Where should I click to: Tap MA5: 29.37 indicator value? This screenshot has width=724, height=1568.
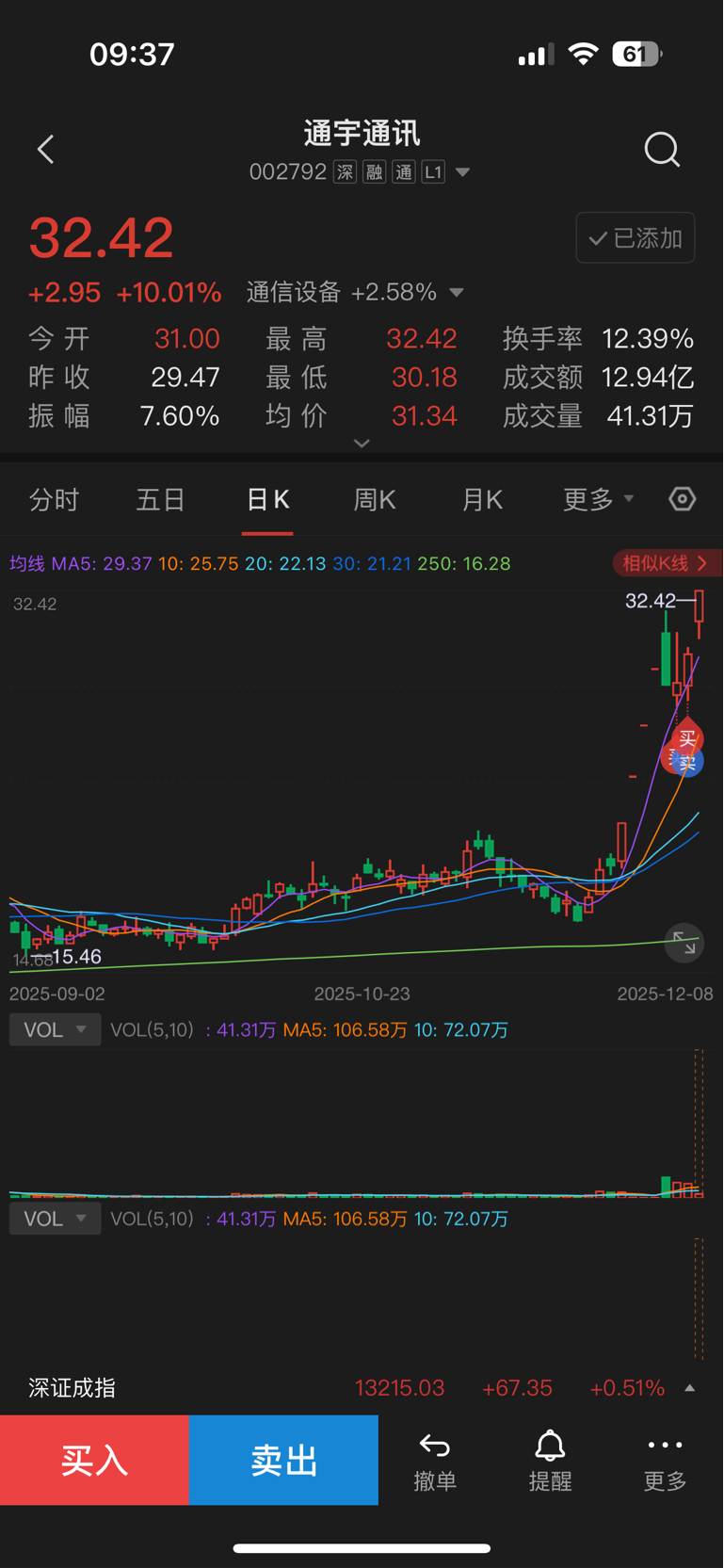pyautogui.click(x=102, y=563)
